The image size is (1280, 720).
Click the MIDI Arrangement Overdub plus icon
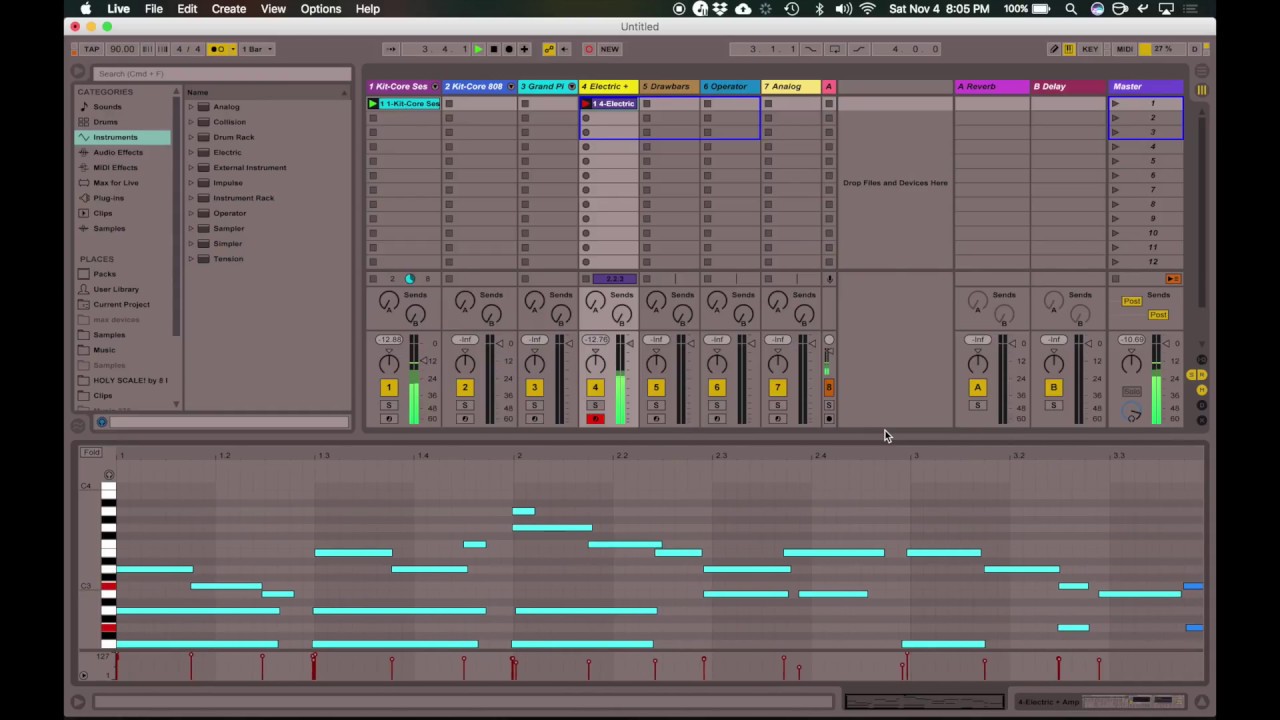tap(524, 49)
